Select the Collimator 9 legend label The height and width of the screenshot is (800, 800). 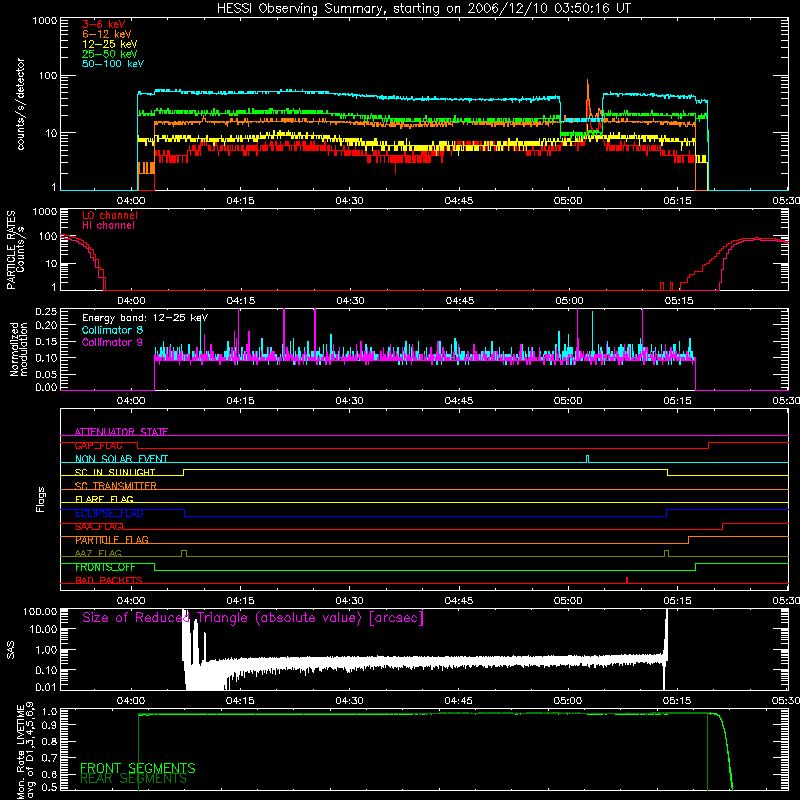pos(112,342)
